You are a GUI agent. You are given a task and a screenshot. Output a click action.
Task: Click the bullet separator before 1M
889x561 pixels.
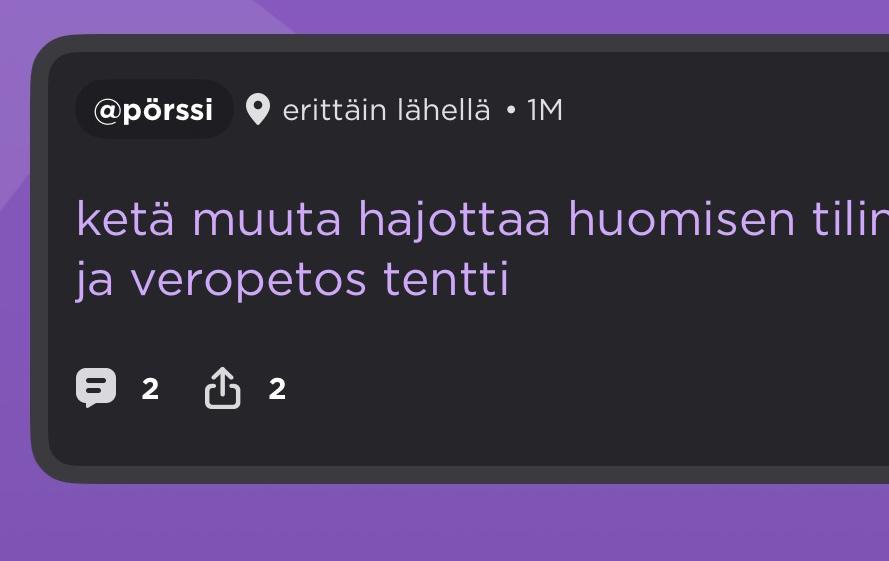click(x=511, y=111)
